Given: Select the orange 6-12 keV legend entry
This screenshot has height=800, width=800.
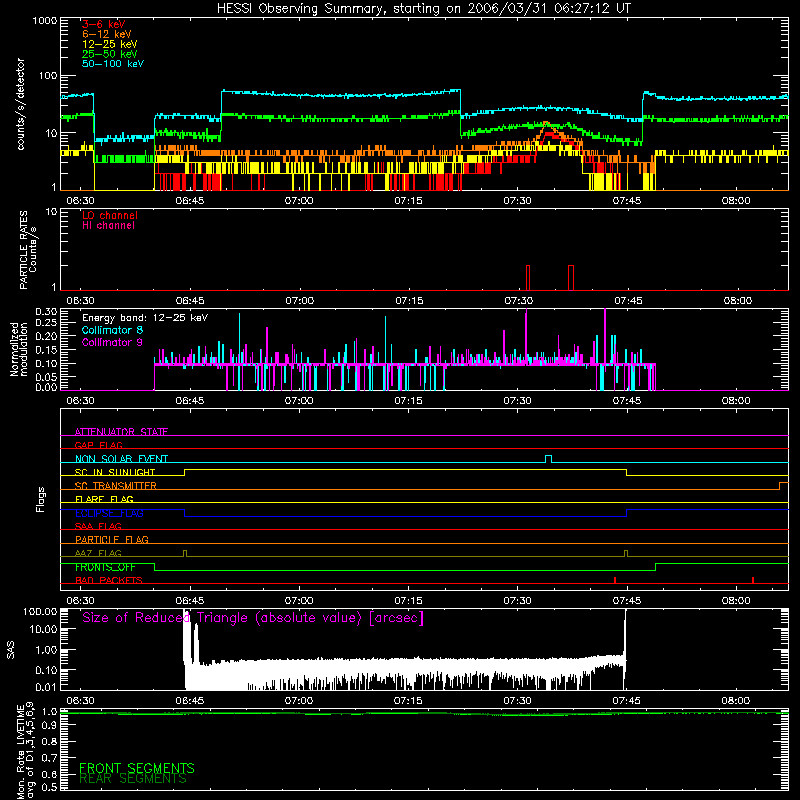Looking at the screenshot, I should pos(107,34).
